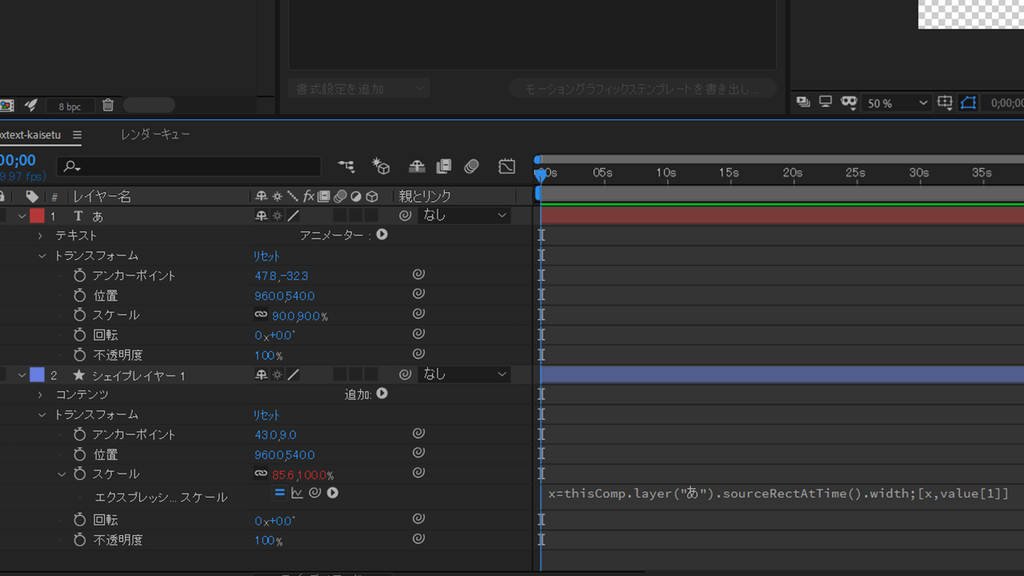This screenshot has width=1024, height=576.
Task: Click pick whip for あ layer 不透明度
Action: pyautogui.click(x=419, y=355)
